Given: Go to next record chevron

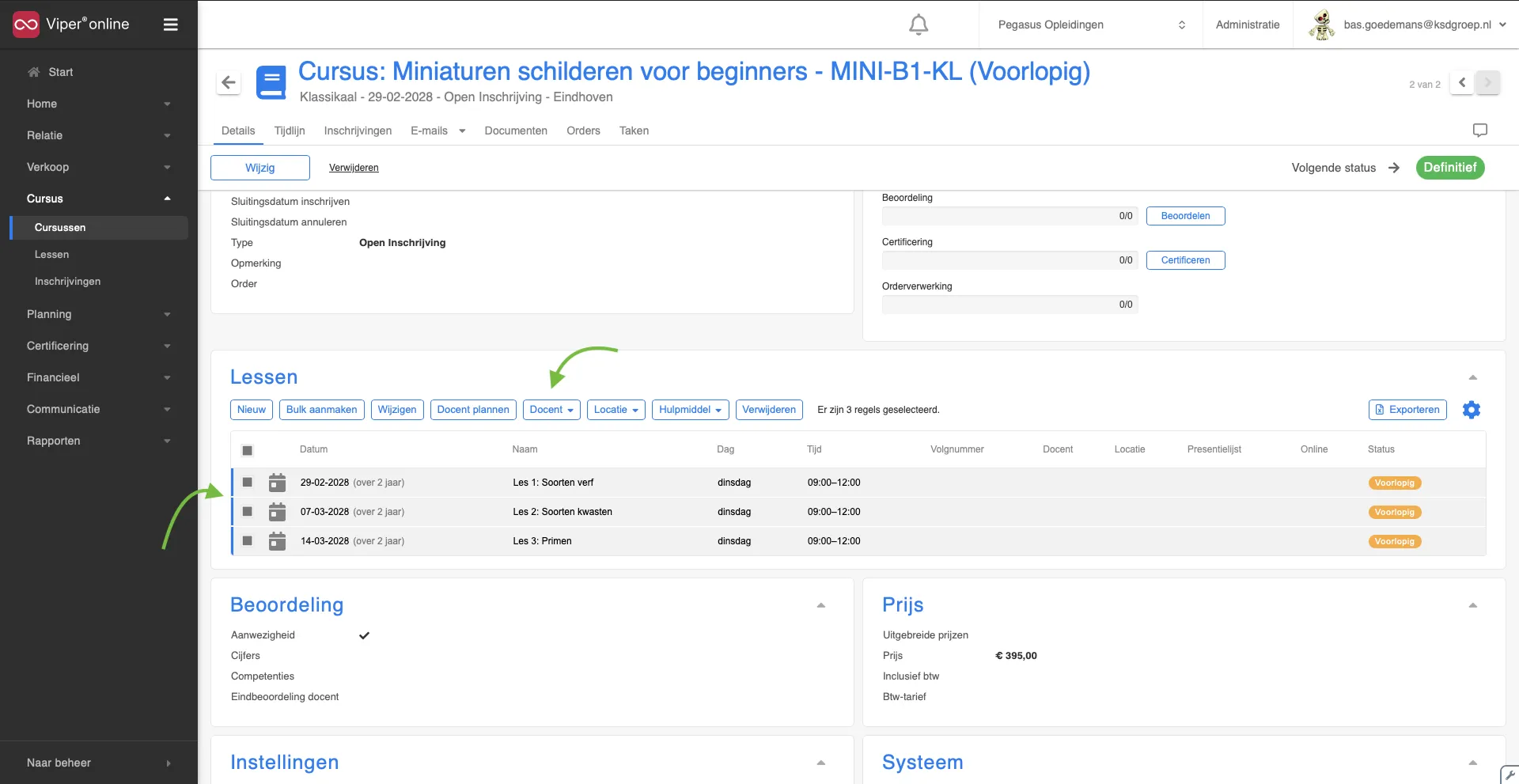Looking at the screenshot, I should 1487,82.
